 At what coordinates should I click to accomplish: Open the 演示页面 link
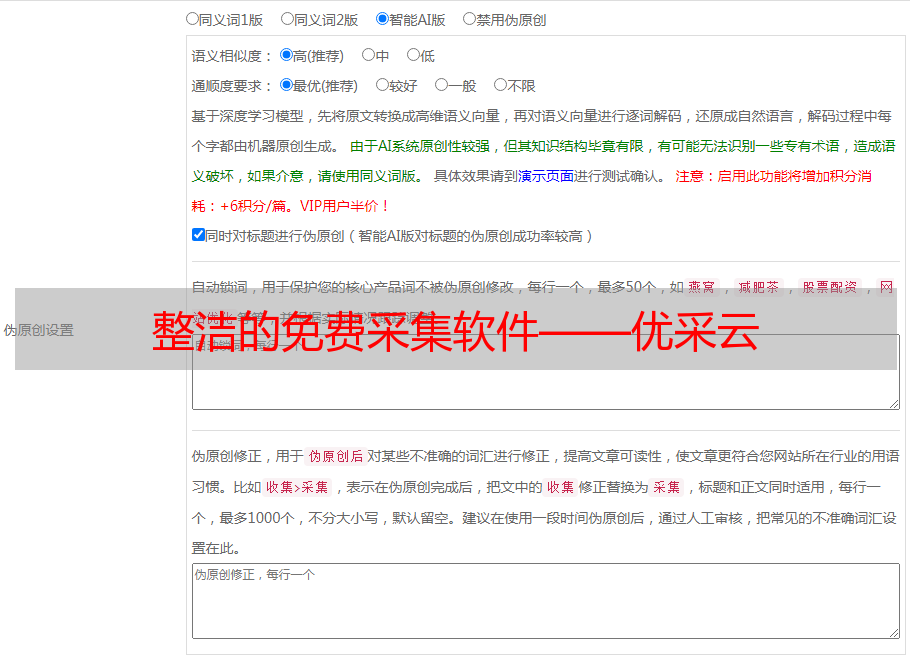(545, 176)
